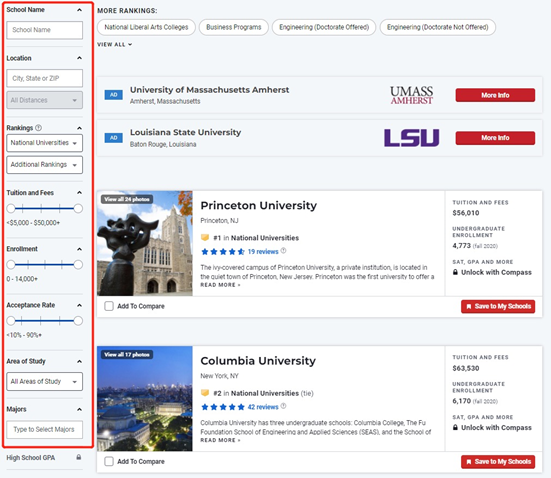Collapse the Tuition and Fees section

coord(79,193)
